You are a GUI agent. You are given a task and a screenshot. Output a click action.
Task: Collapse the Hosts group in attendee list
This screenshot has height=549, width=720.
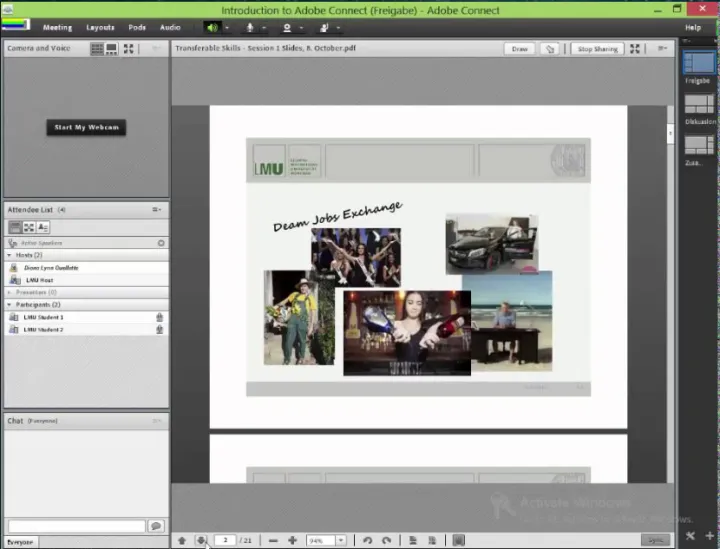tap(9, 255)
